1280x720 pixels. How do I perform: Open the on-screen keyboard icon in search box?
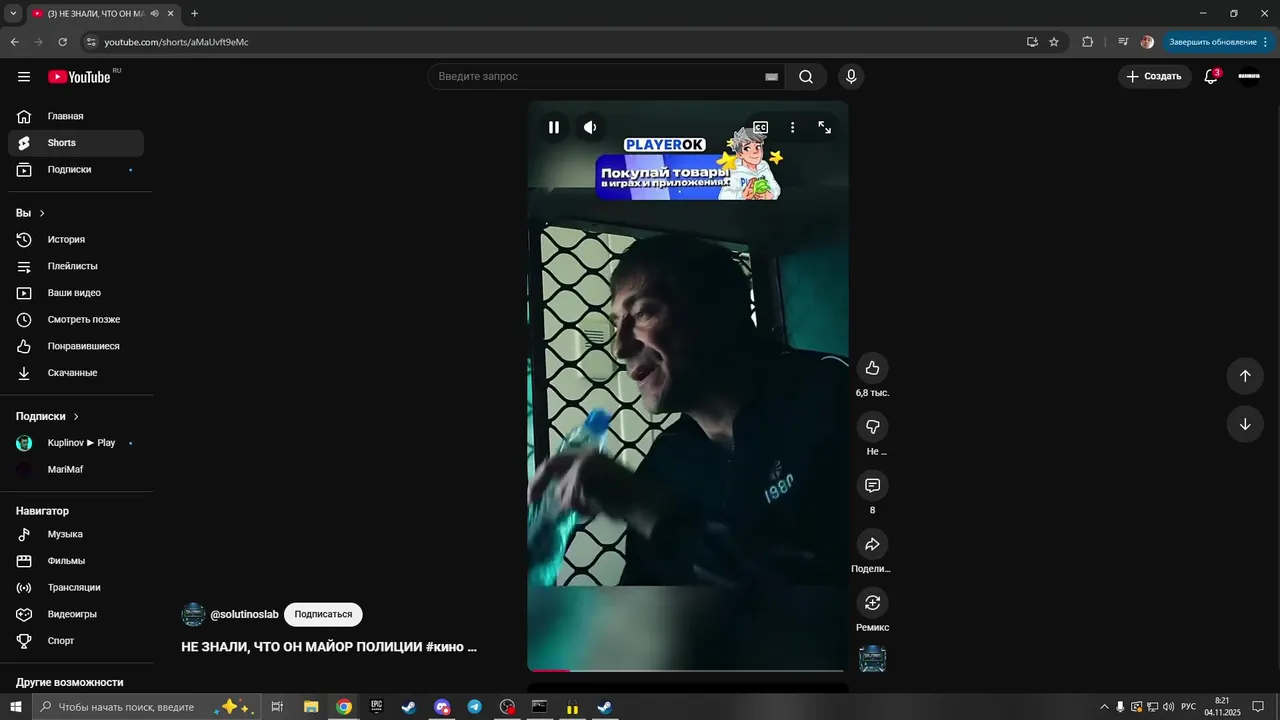(771, 77)
